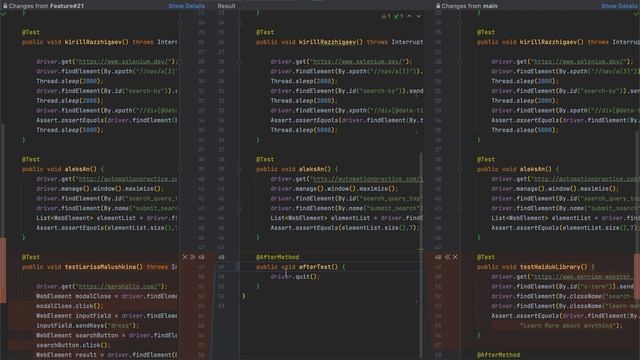
Task: Click the WebElement result line in the Feature#21 pane
Action: click(107, 355)
